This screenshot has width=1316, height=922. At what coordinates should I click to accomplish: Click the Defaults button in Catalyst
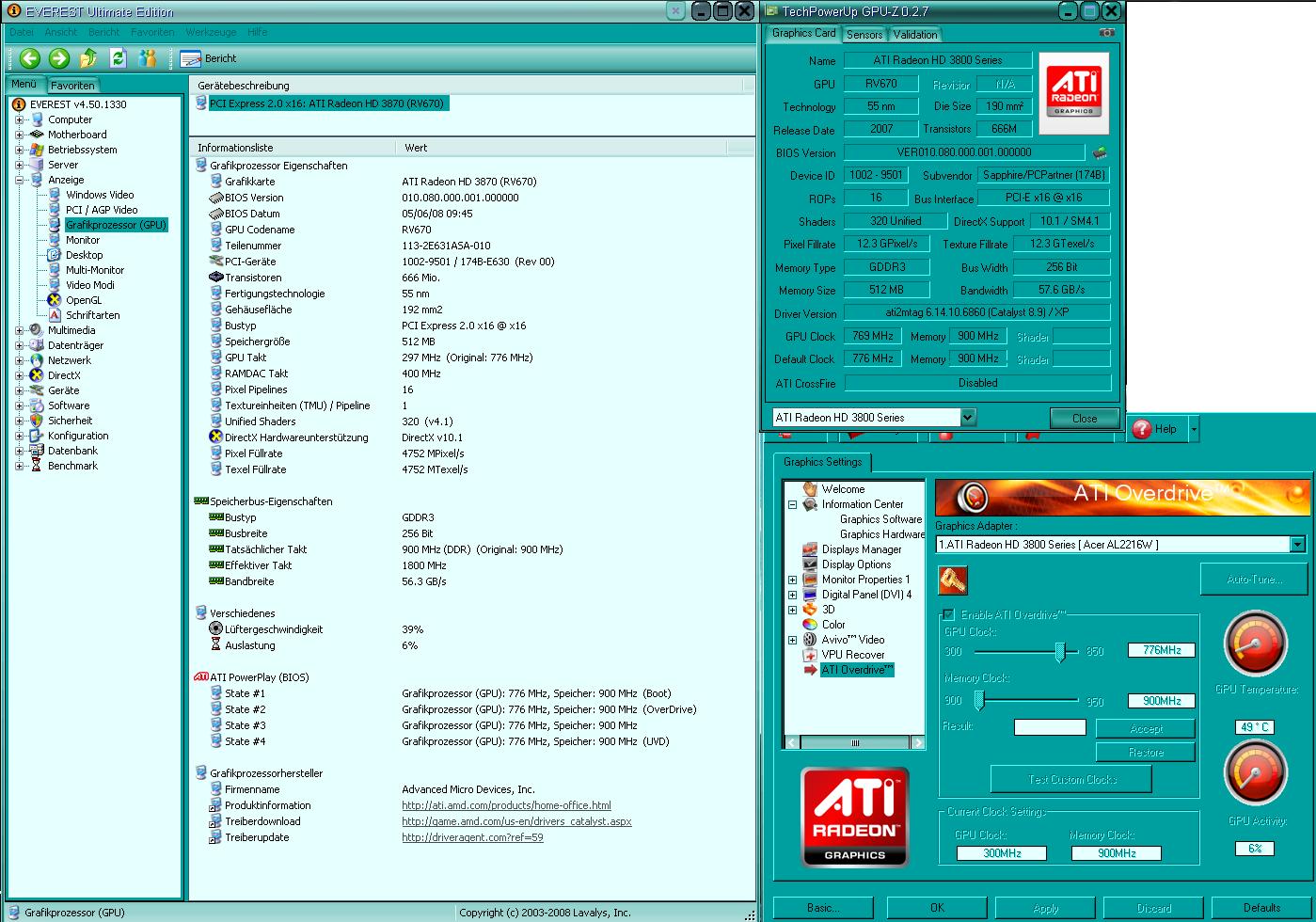coord(1261,908)
